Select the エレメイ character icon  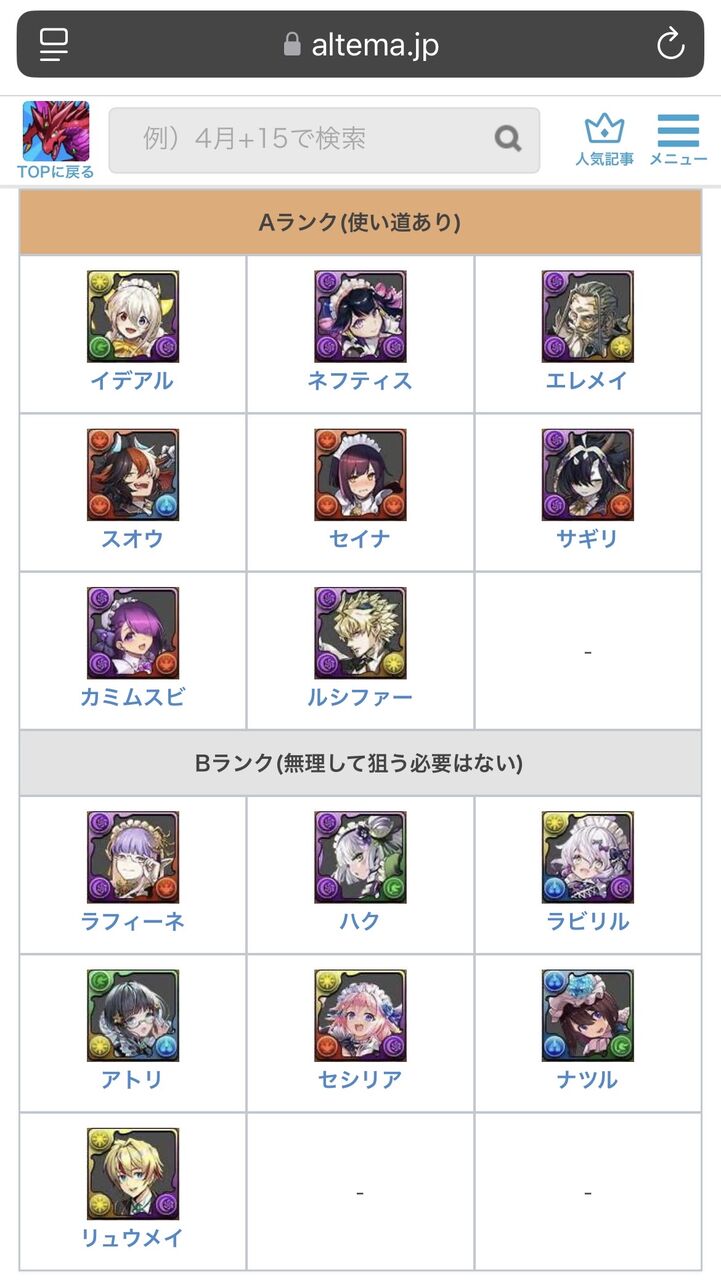(588, 316)
